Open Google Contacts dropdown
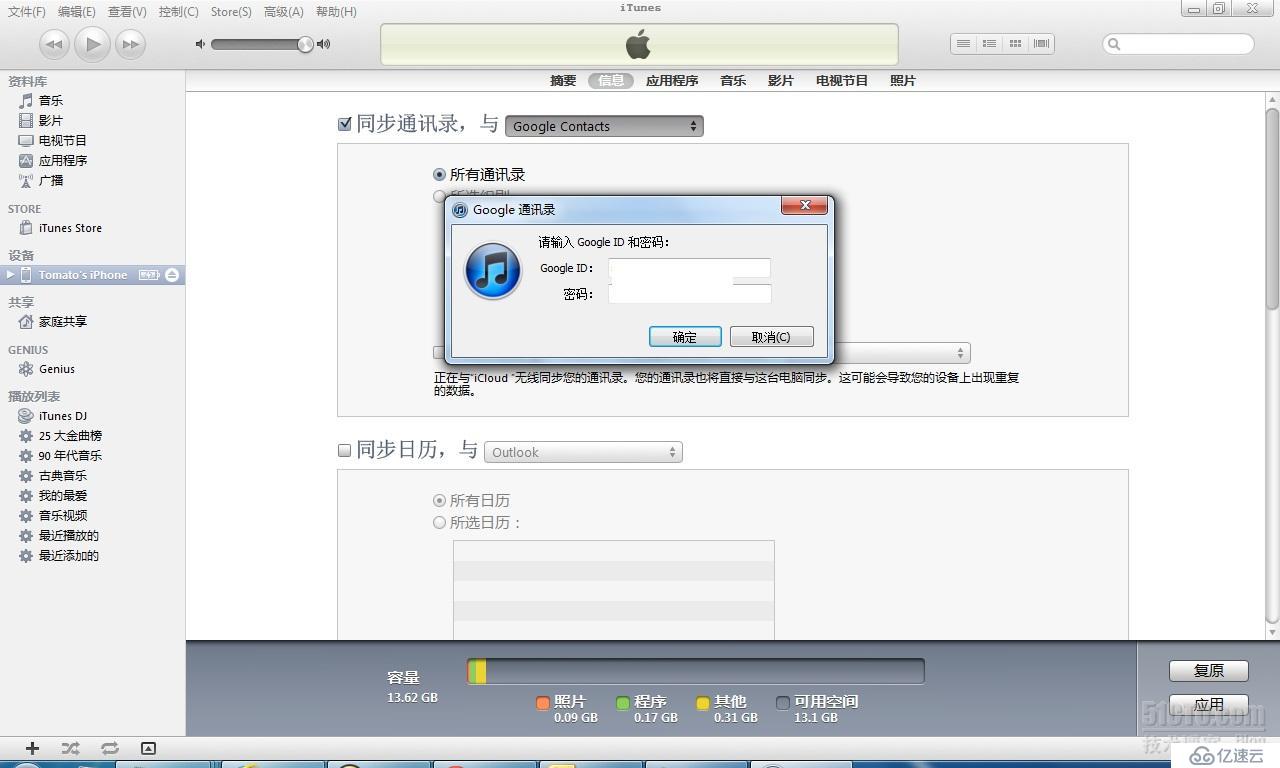The height and width of the screenshot is (768, 1280). [x=604, y=126]
